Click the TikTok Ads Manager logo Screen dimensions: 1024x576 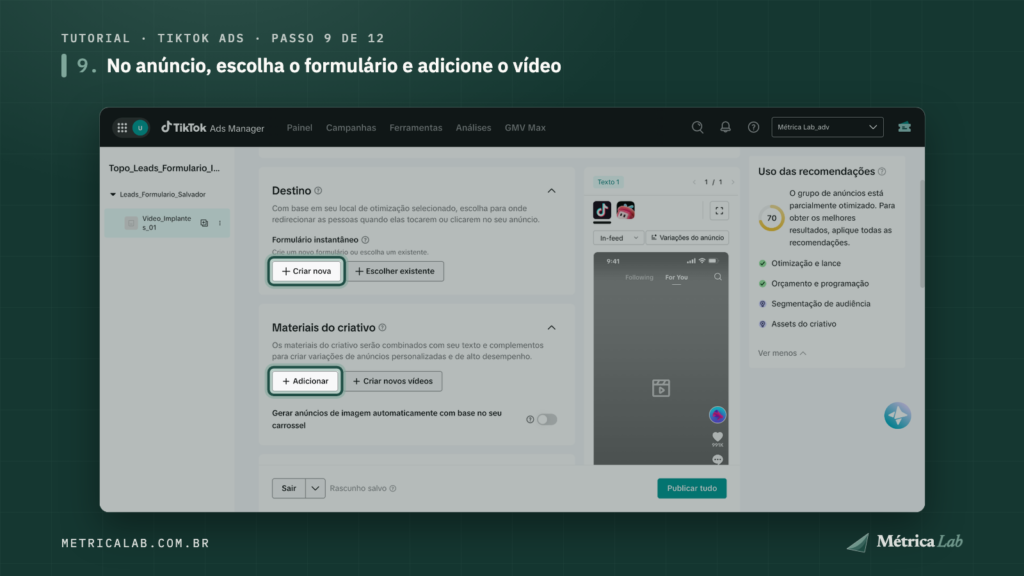coord(213,128)
